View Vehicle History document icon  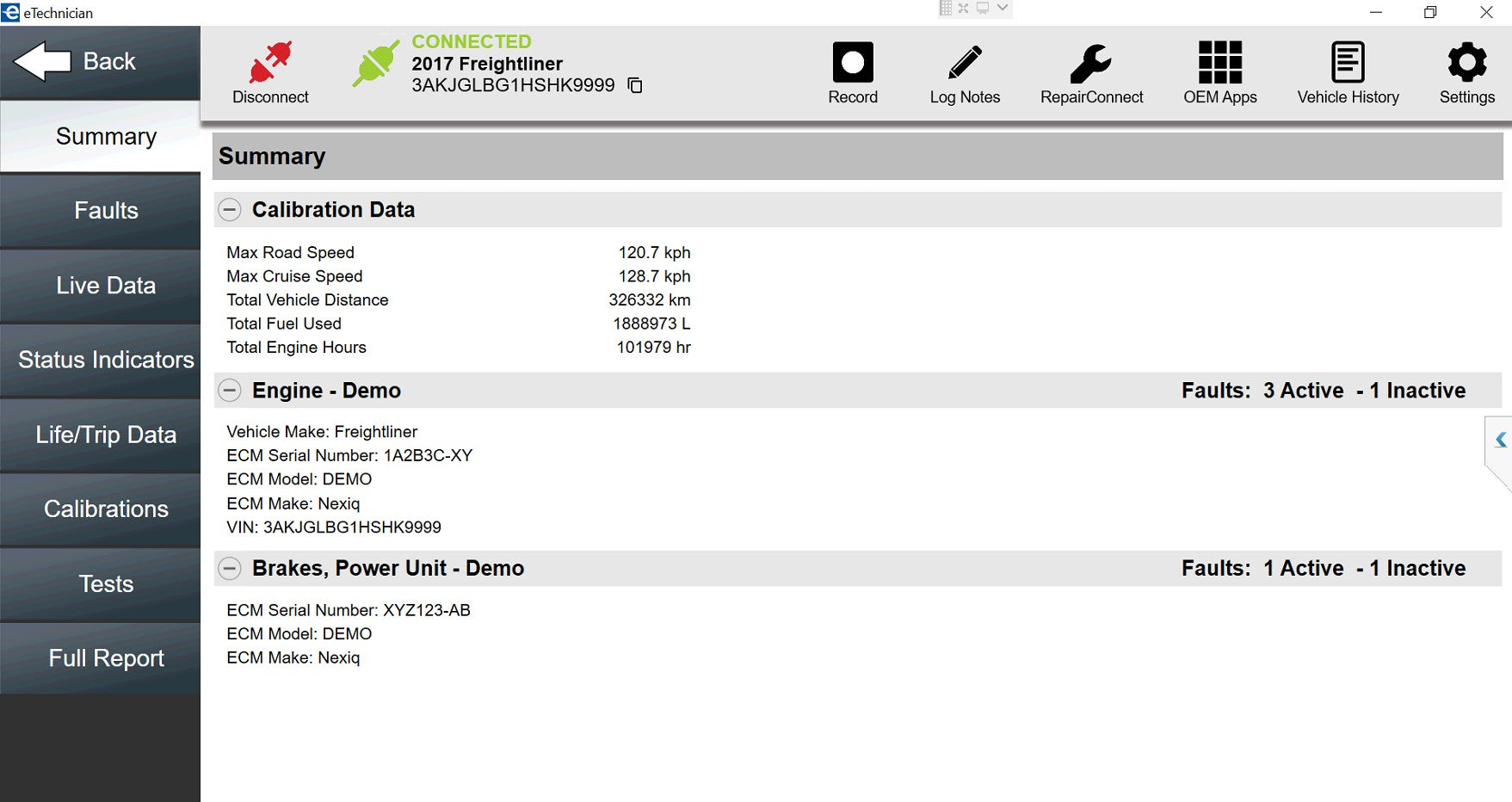(x=1347, y=63)
